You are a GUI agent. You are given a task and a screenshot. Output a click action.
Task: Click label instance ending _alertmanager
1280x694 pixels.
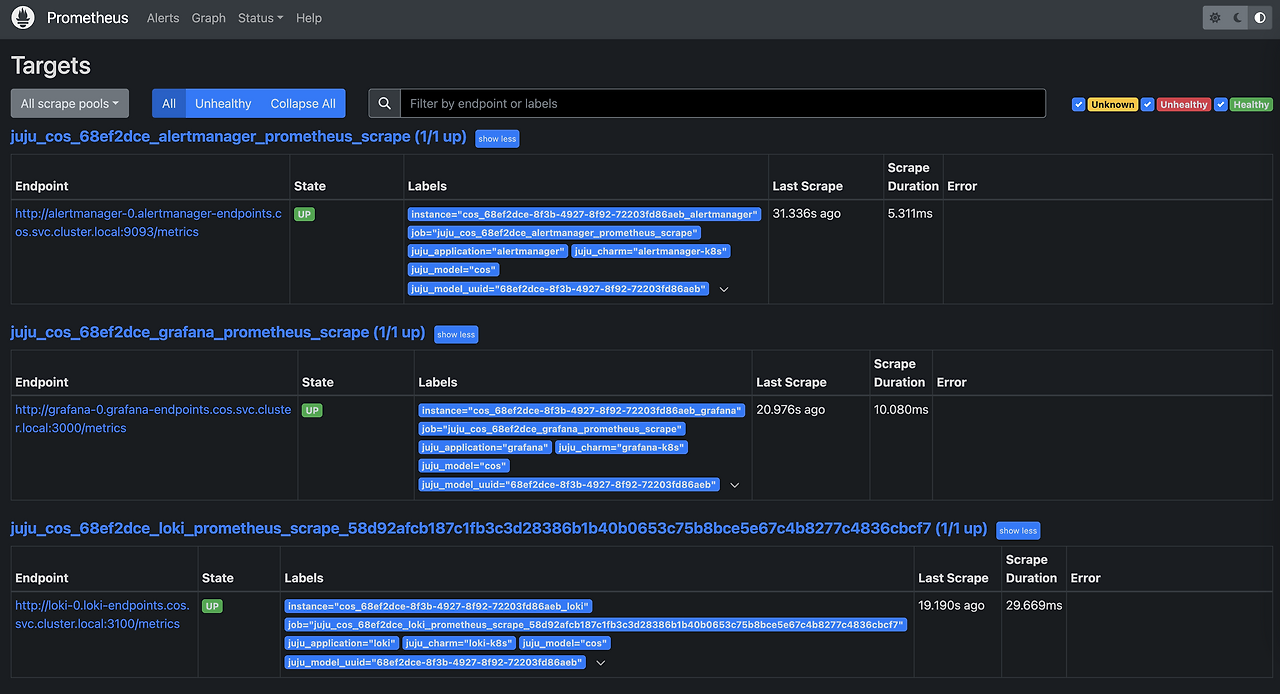tap(585, 214)
